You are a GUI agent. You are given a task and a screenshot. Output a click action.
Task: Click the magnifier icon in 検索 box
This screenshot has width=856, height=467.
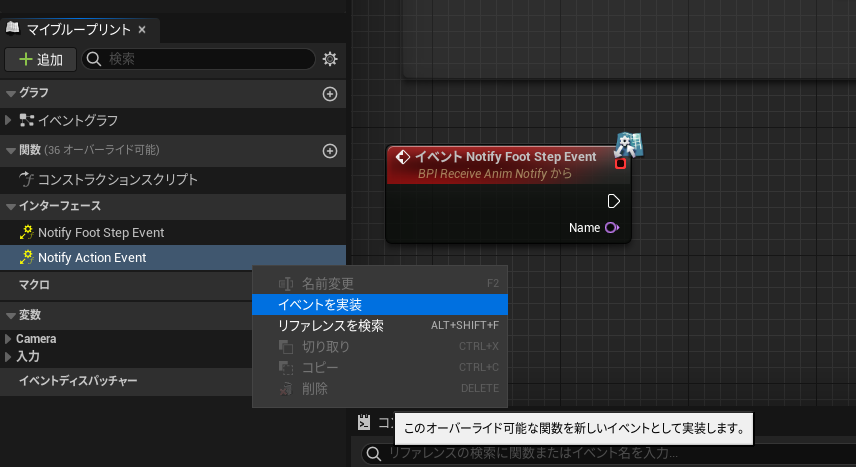tap(94, 59)
